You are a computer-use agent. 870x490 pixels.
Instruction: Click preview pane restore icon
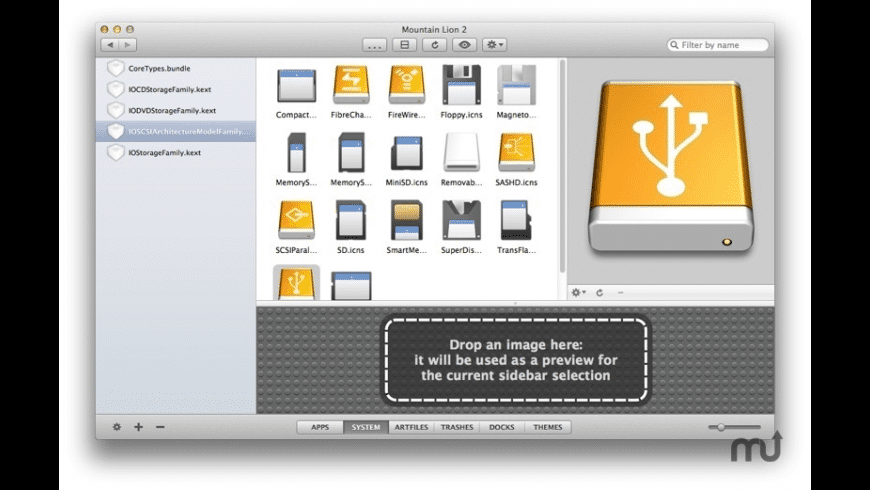[600, 292]
